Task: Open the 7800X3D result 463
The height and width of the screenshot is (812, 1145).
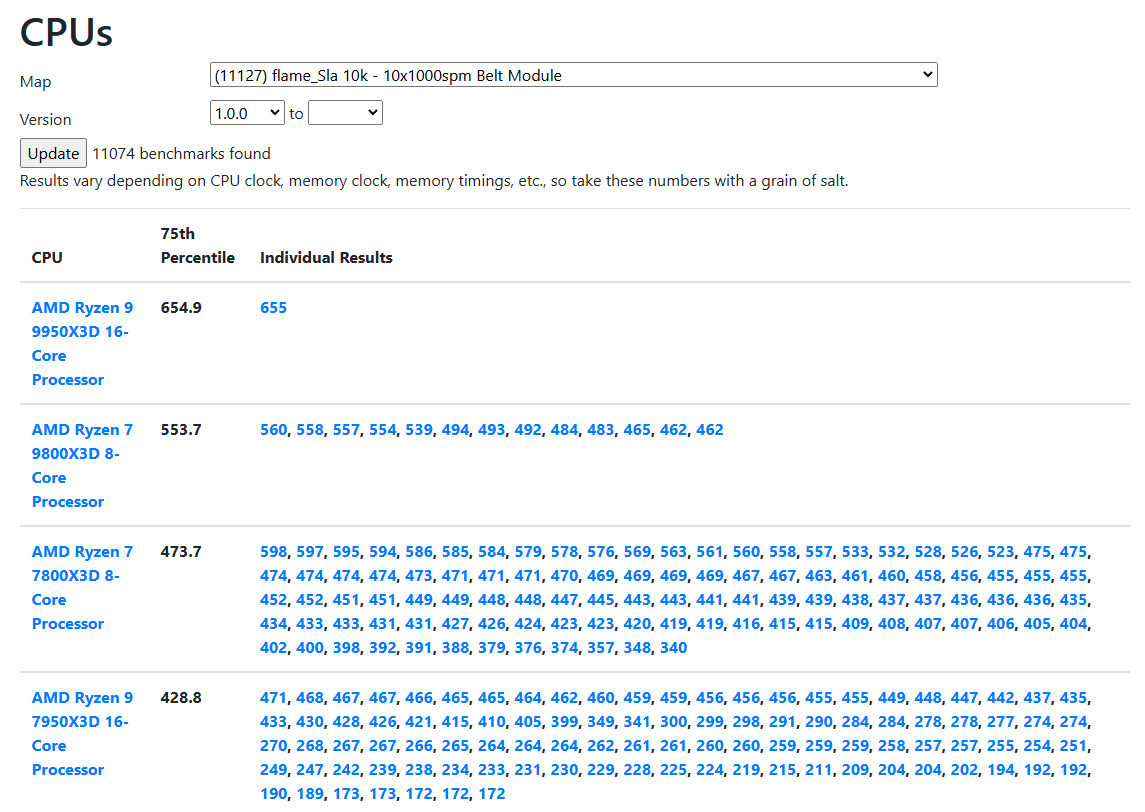Action: pos(819,575)
